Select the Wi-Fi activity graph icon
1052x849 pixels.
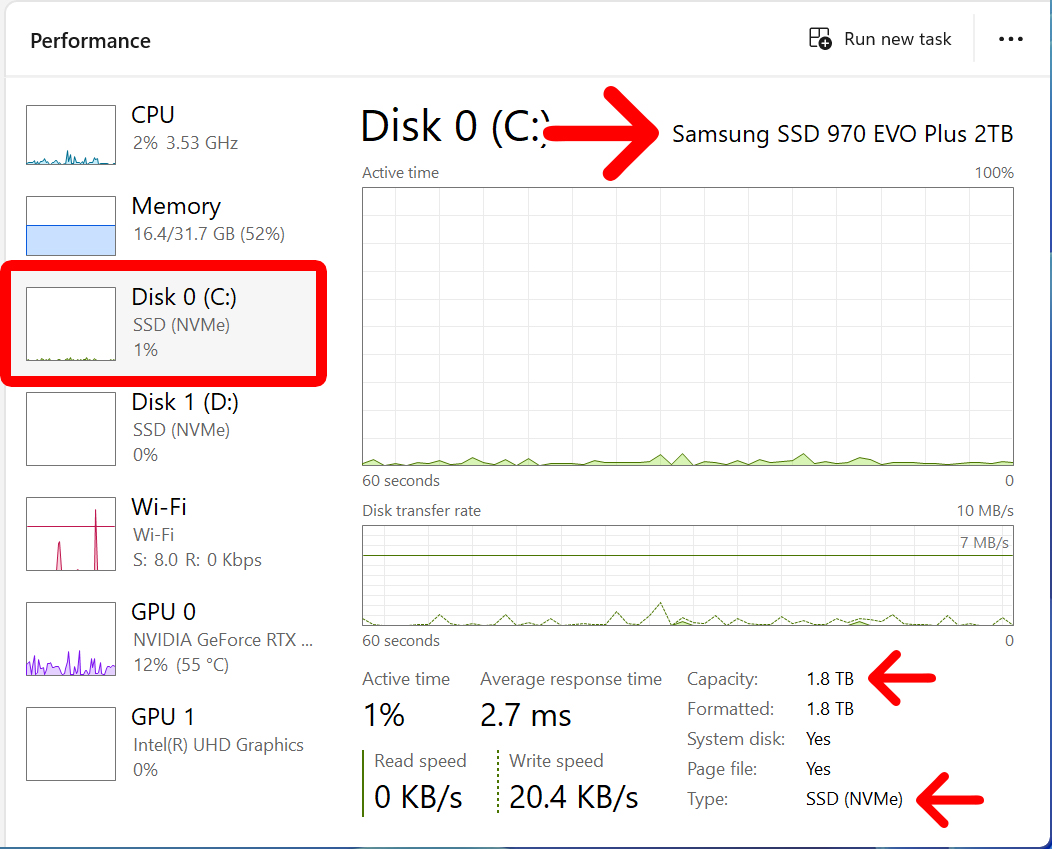pyautogui.click(x=70, y=534)
